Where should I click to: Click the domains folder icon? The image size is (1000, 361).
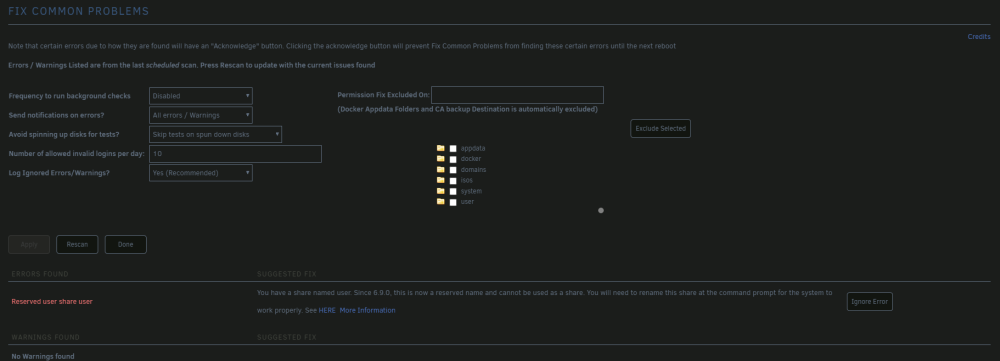tap(441, 169)
